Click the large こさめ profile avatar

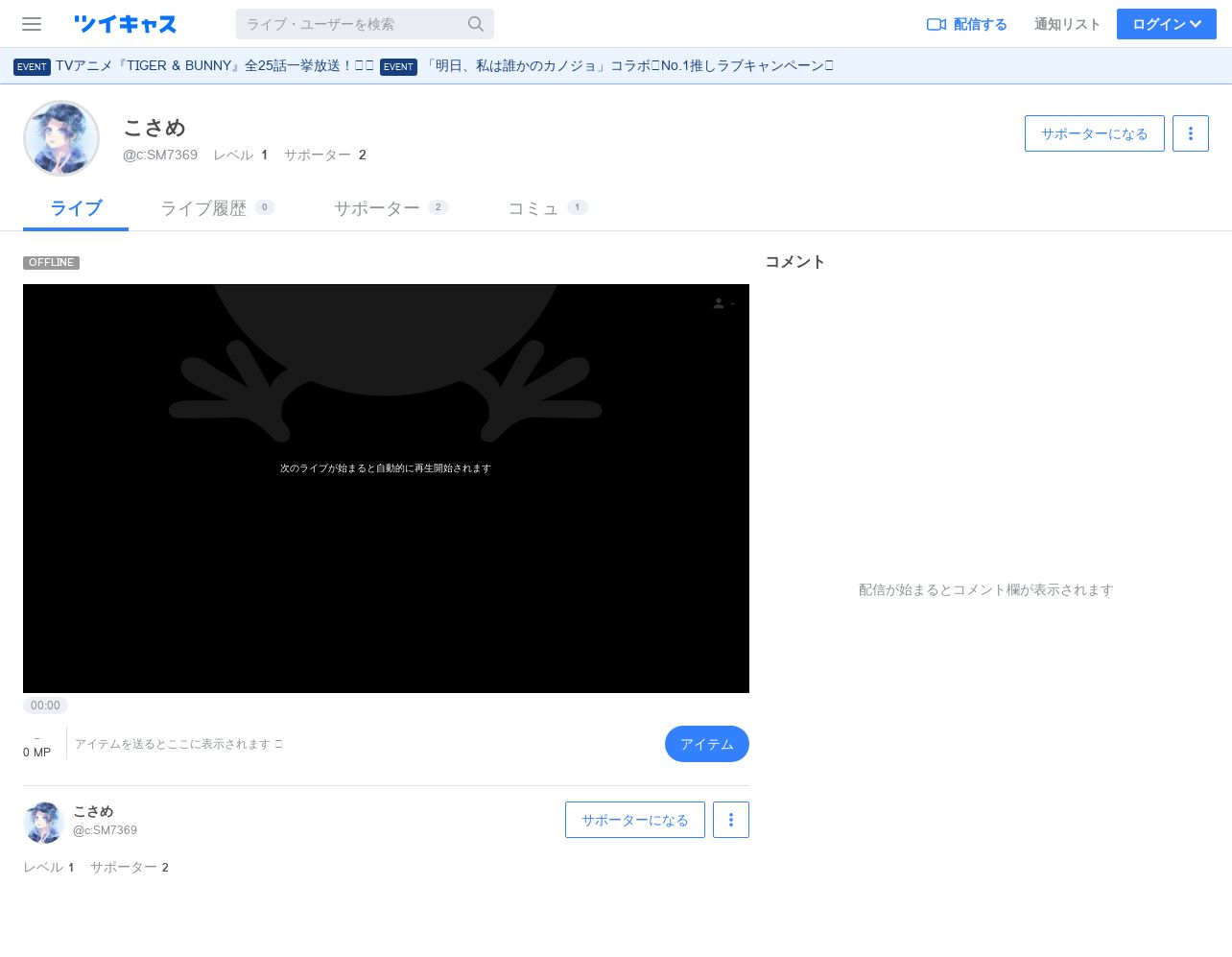(x=61, y=138)
